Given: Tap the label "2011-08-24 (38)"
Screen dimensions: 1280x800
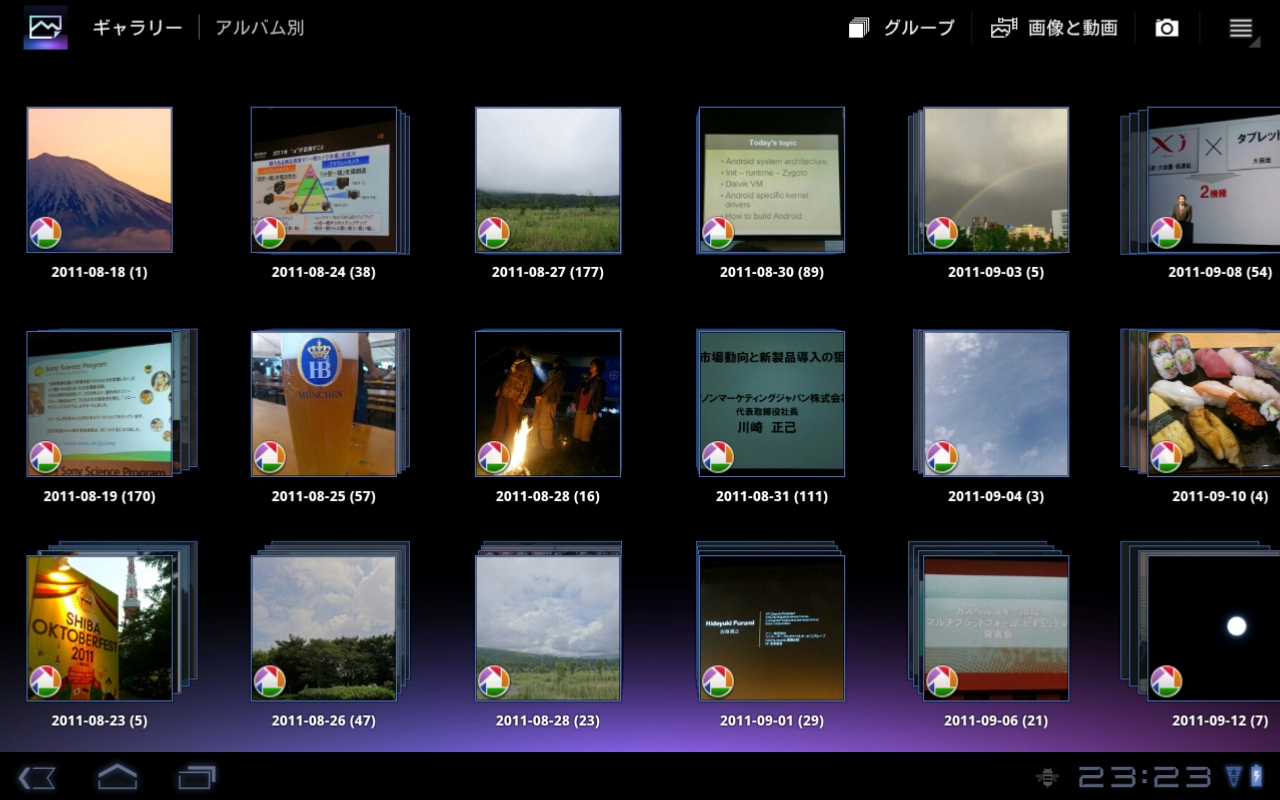Looking at the screenshot, I should 324,272.
